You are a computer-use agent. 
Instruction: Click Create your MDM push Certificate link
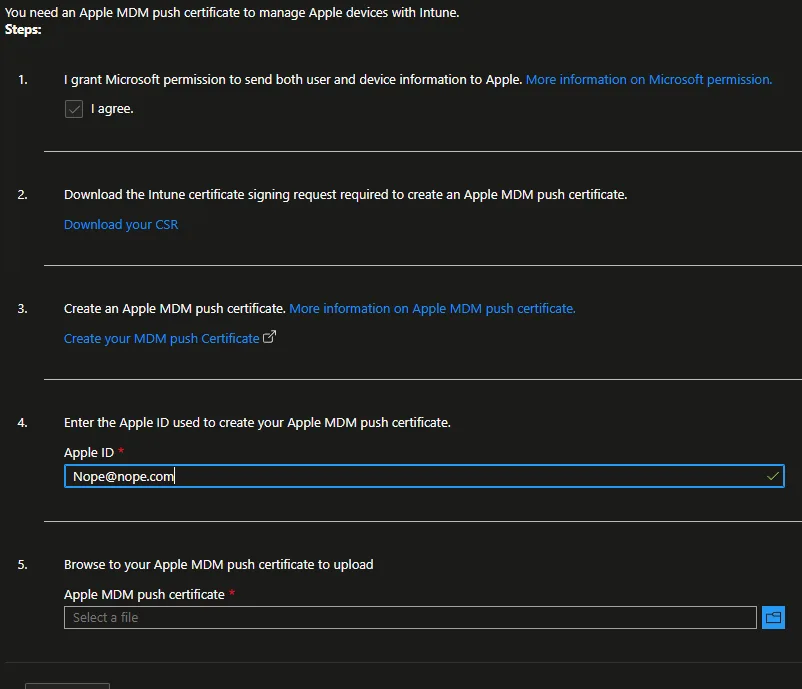[161, 338]
